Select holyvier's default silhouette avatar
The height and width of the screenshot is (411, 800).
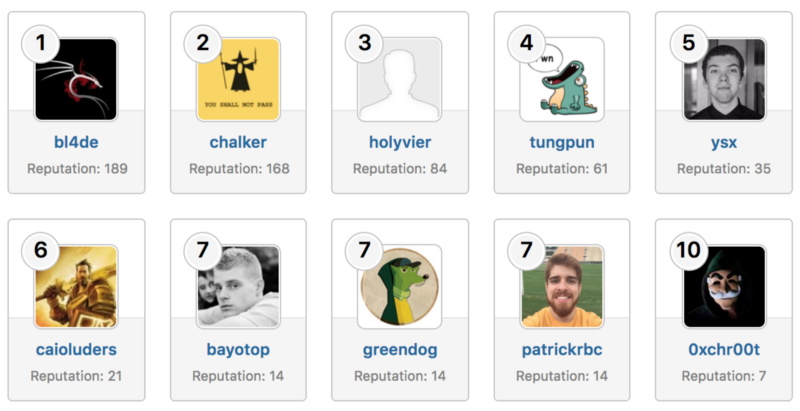[x=400, y=80]
